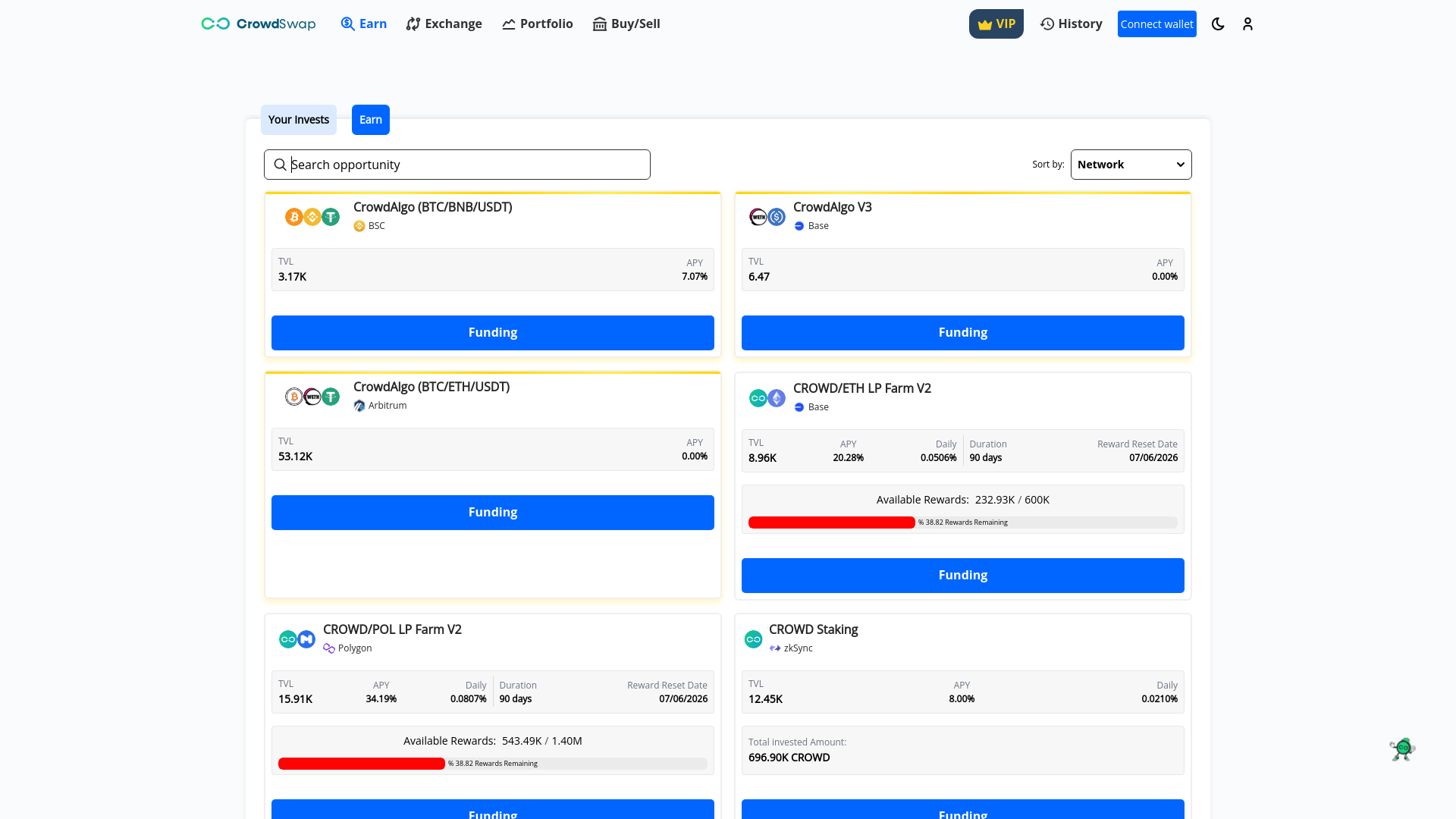Click Available Rewards 232.93K / 600K text
This screenshot has height=819, width=1456.
pyautogui.click(x=962, y=500)
